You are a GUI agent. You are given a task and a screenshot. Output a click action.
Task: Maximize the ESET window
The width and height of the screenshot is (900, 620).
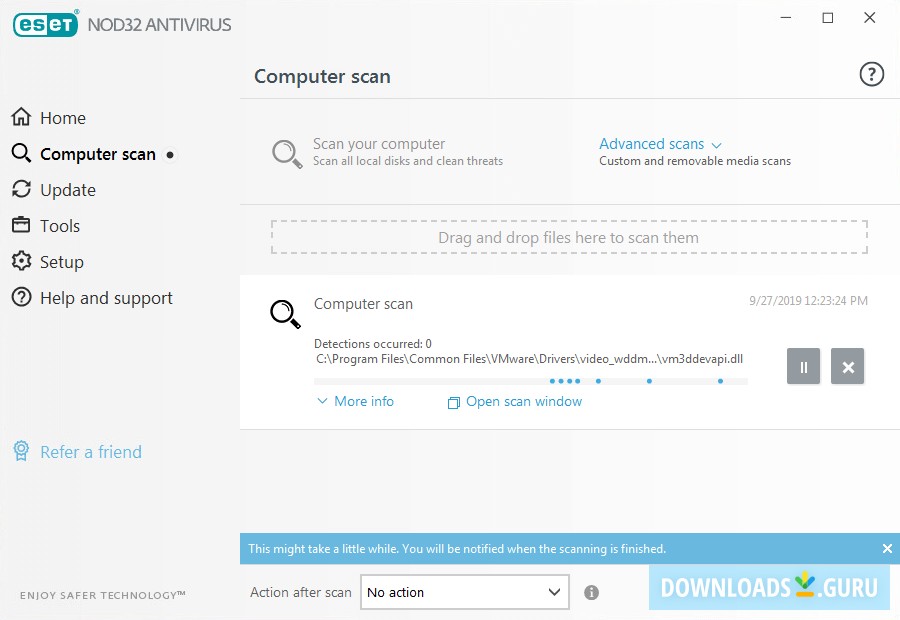(x=828, y=18)
